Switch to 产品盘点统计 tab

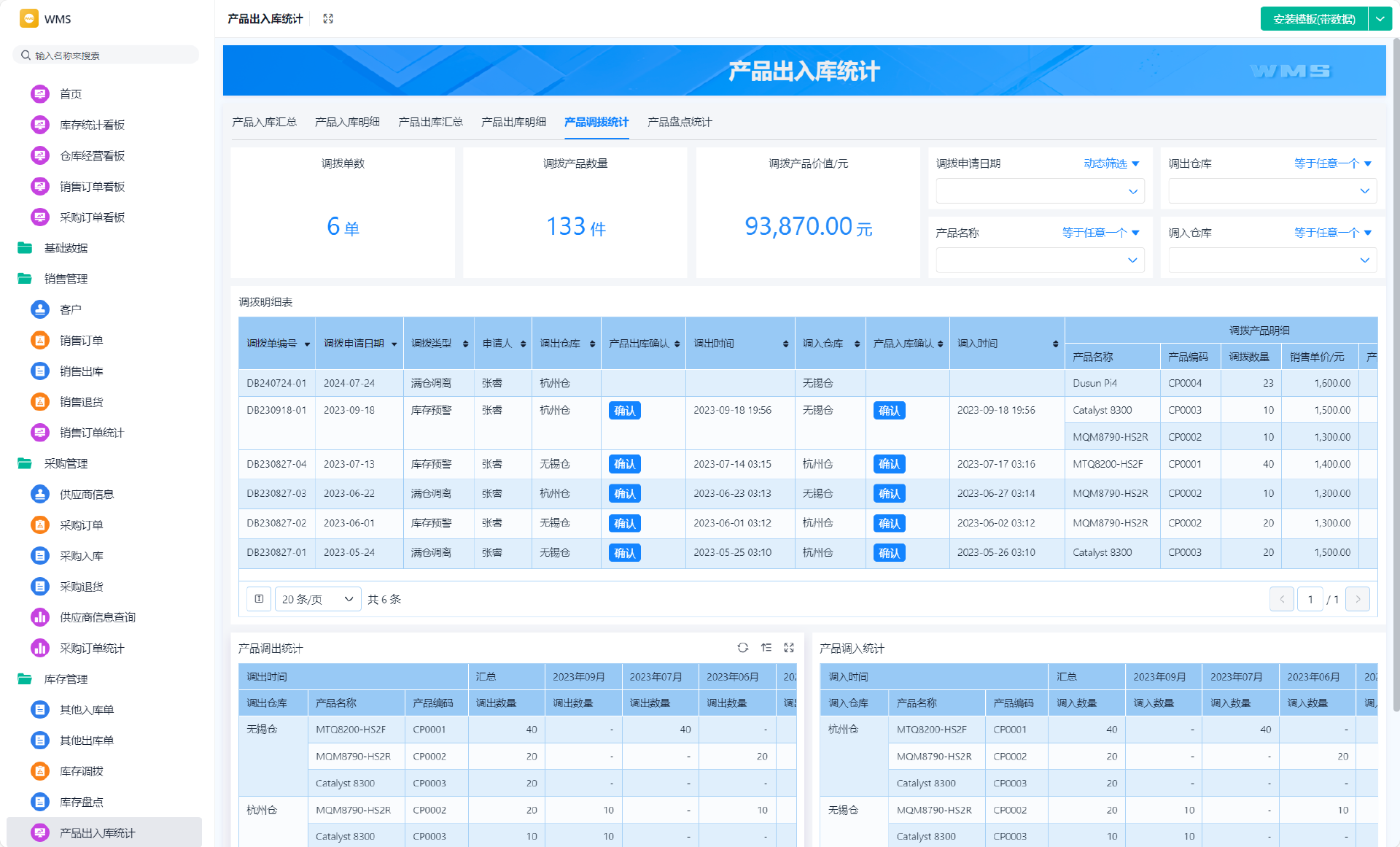pyautogui.click(x=679, y=122)
